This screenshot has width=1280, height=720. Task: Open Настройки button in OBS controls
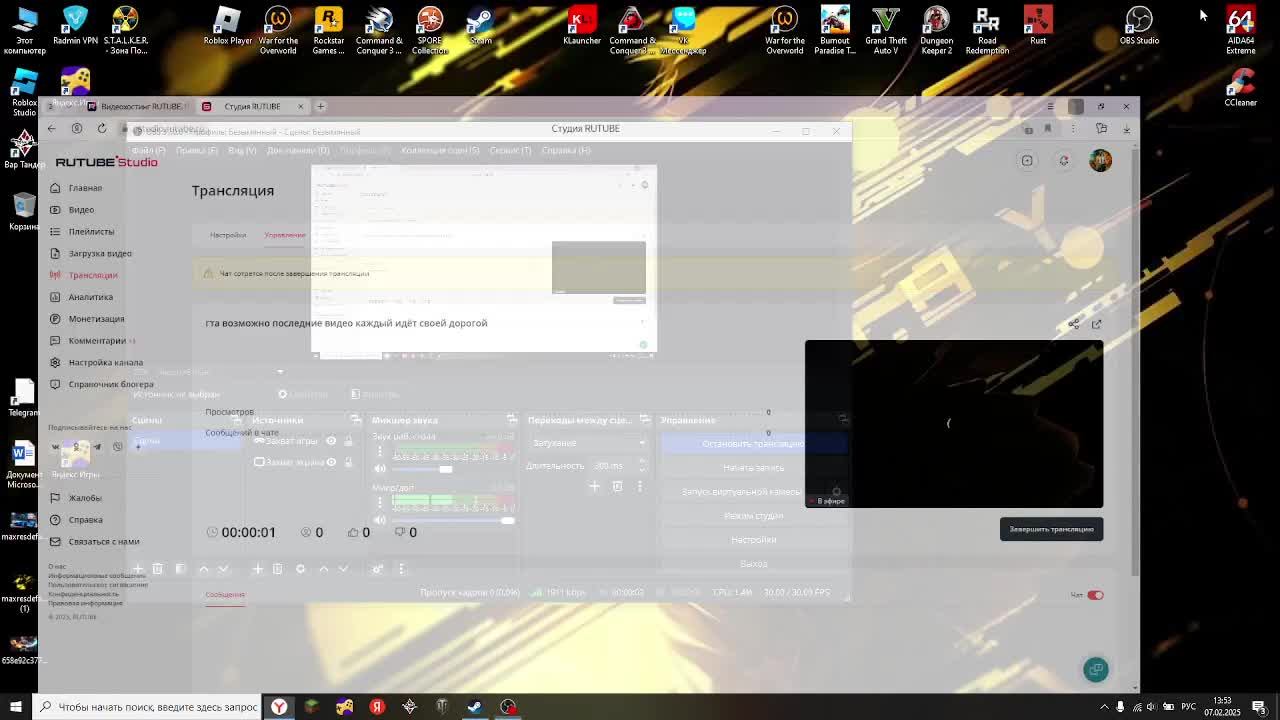click(x=753, y=540)
